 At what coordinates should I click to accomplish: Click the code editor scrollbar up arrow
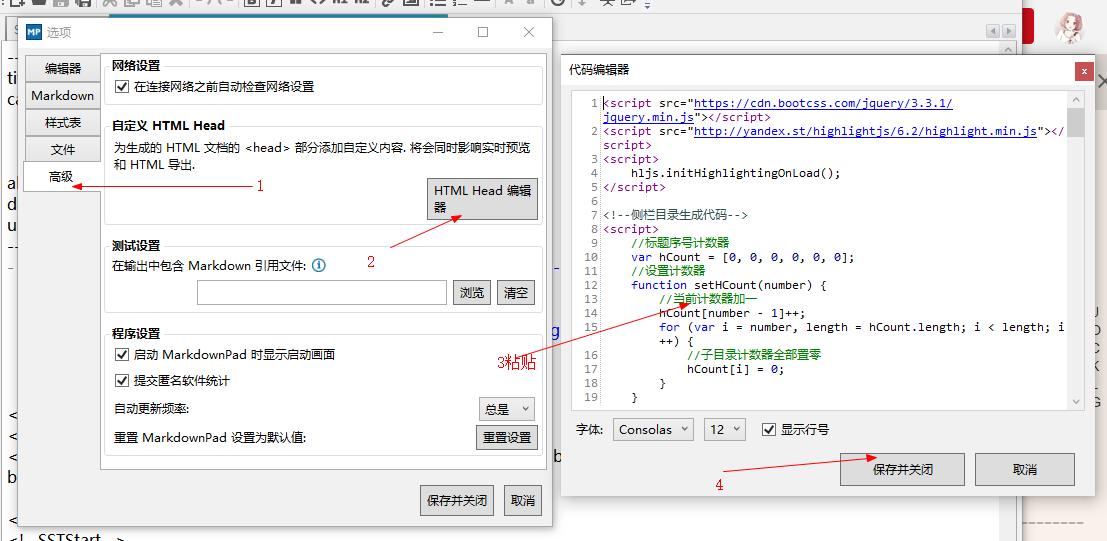[x=1076, y=101]
